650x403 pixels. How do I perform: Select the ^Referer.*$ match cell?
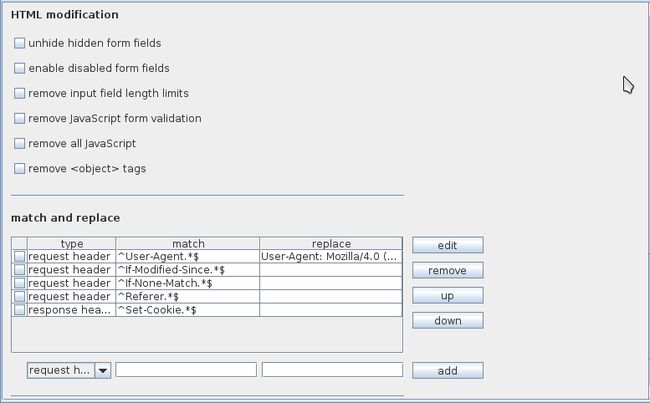coord(188,296)
